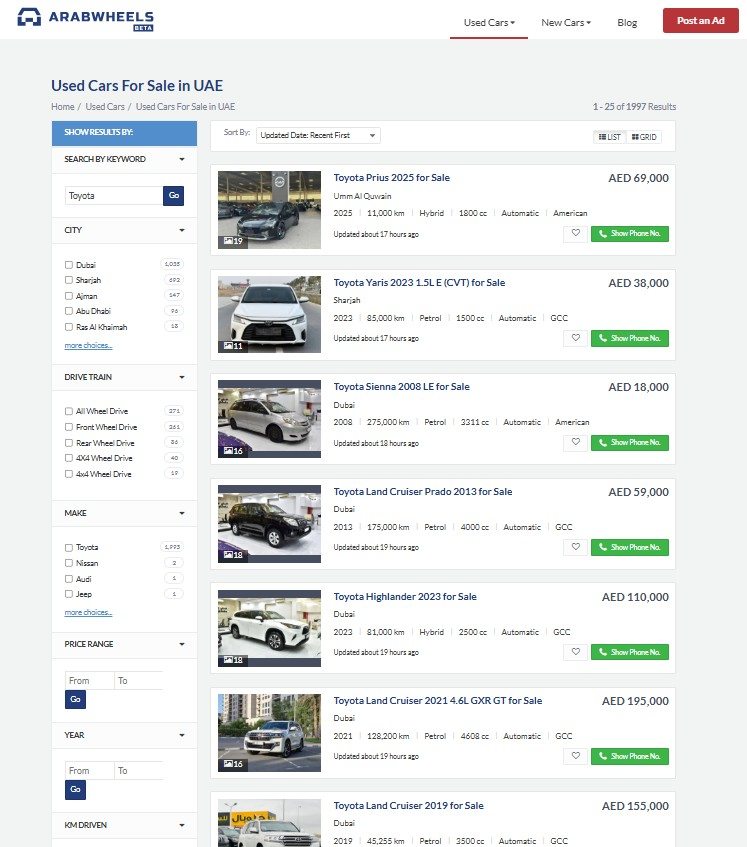Open photo count badge on Sienna image
Screen dimensions: 747x847
[x=233, y=451]
